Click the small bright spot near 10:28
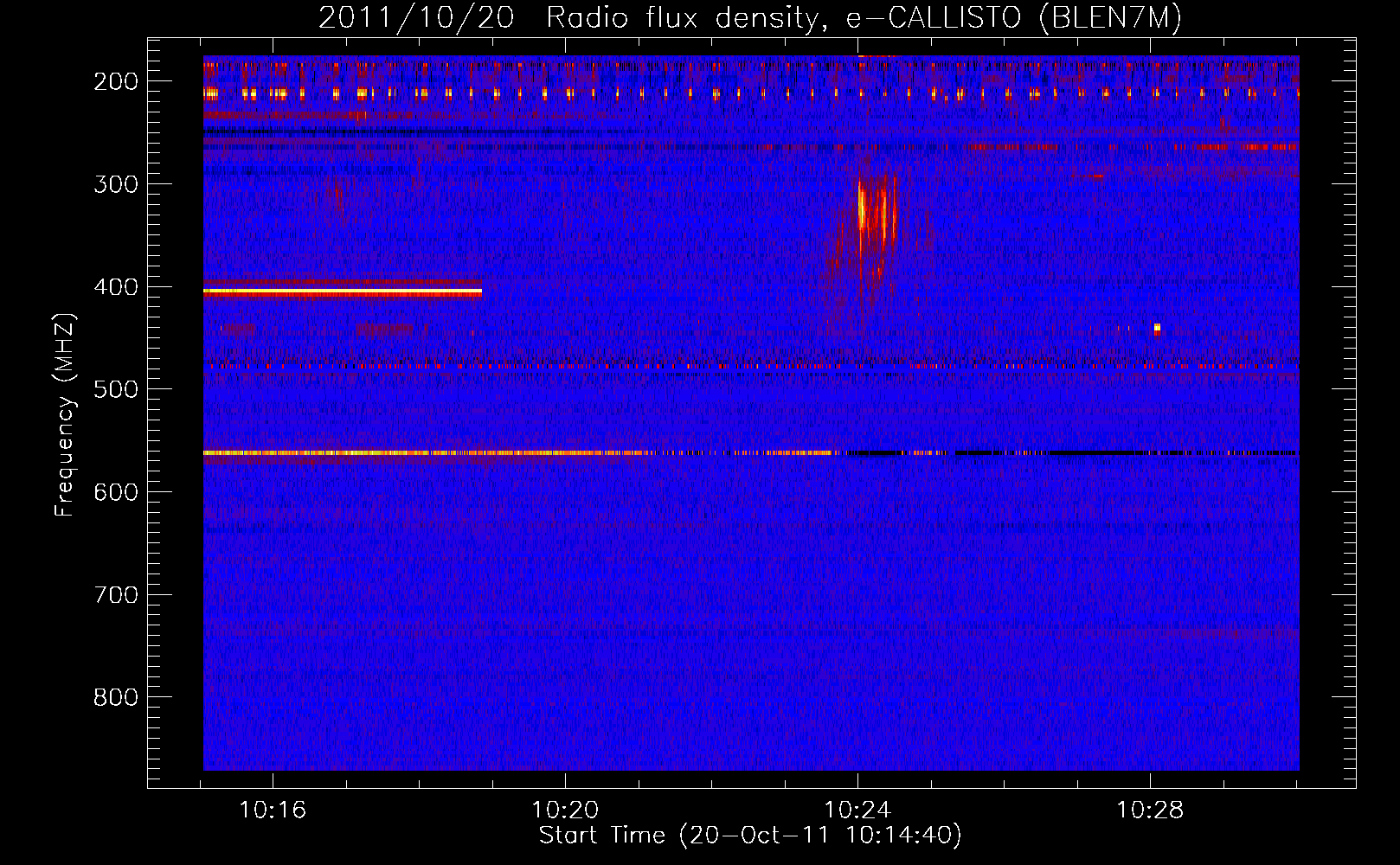Screen dimensions: 1400x865 [1157, 329]
